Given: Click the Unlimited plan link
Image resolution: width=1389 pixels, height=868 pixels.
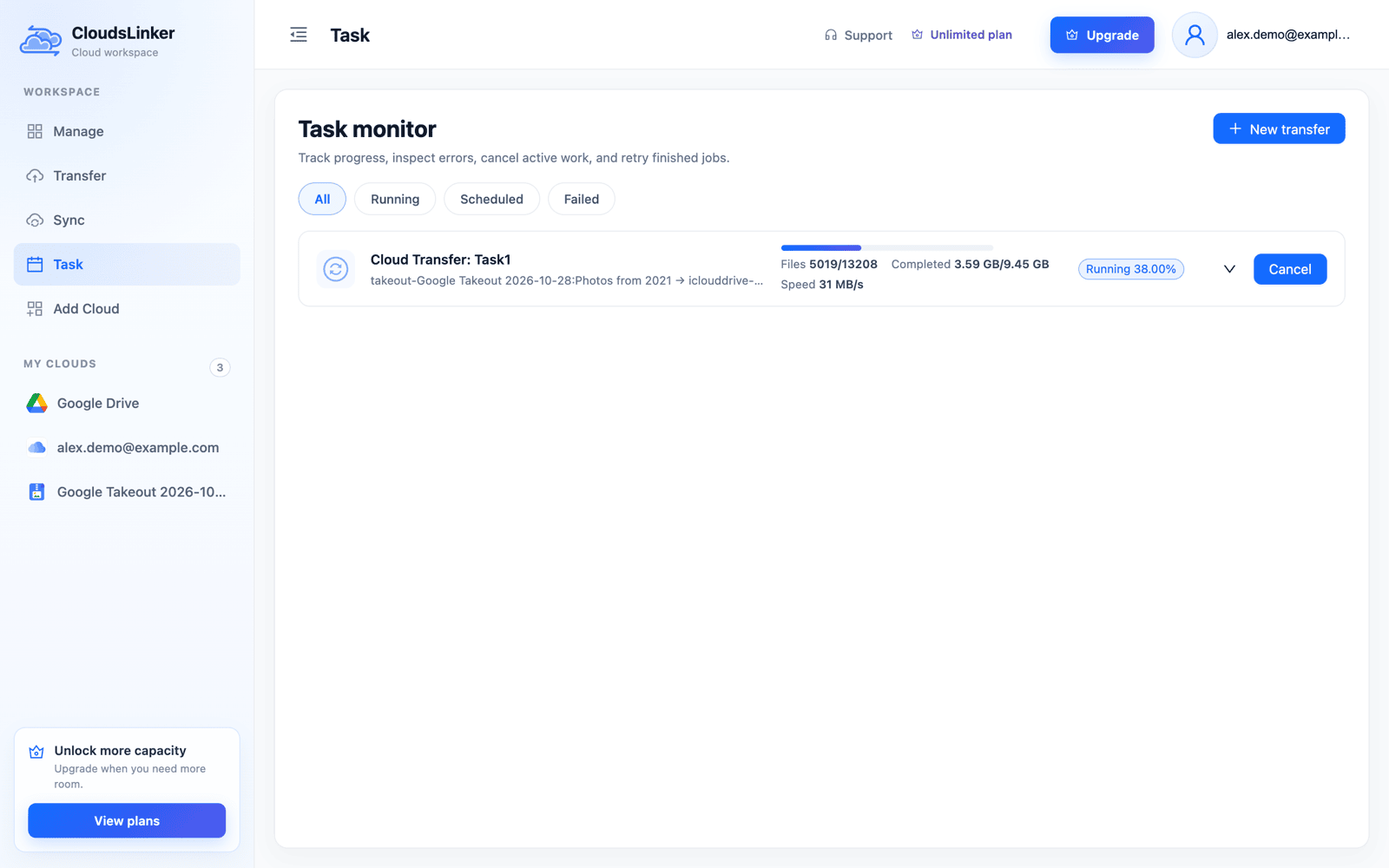Looking at the screenshot, I should point(962,35).
